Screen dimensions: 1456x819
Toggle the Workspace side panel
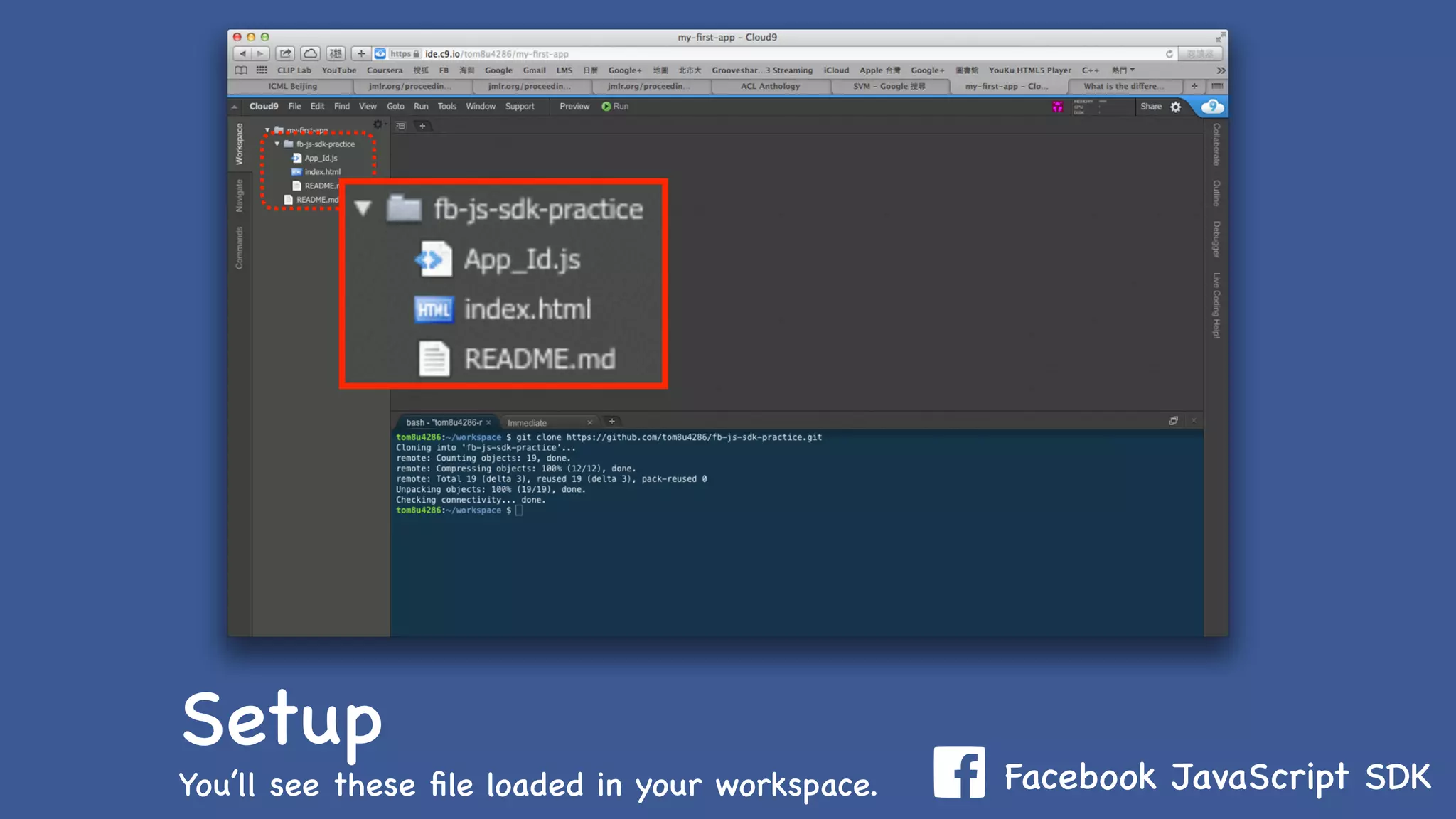click(x=240, y=144)
